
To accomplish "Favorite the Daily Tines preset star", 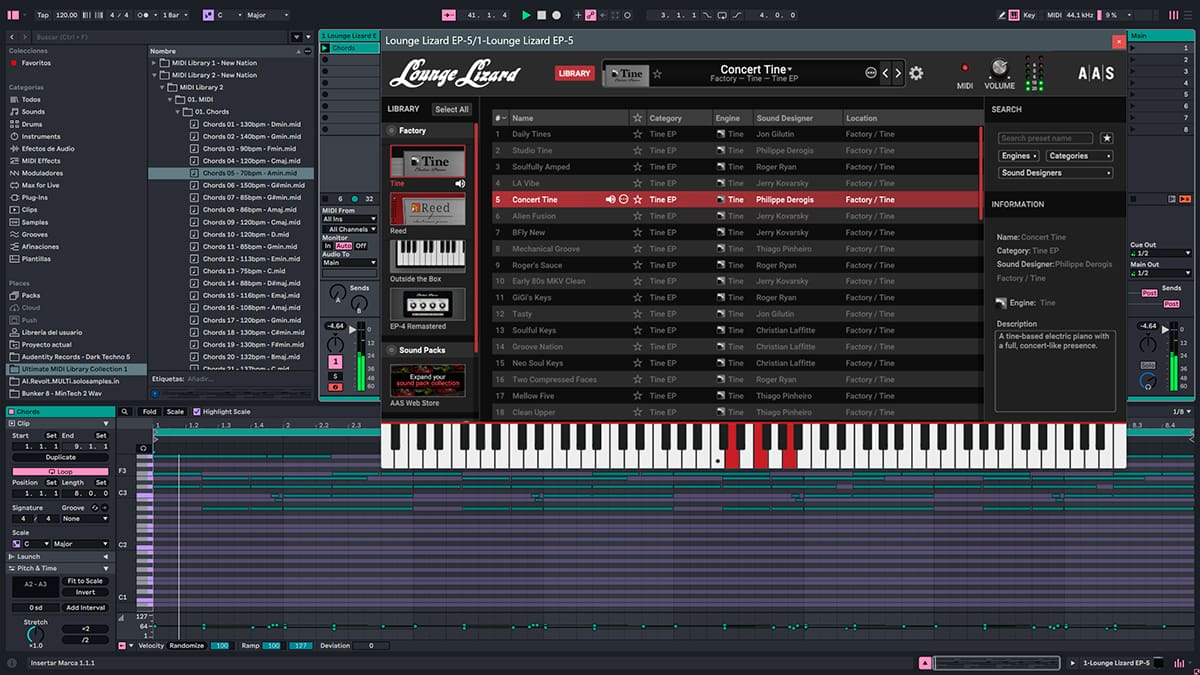I will [x=637, y=134].
